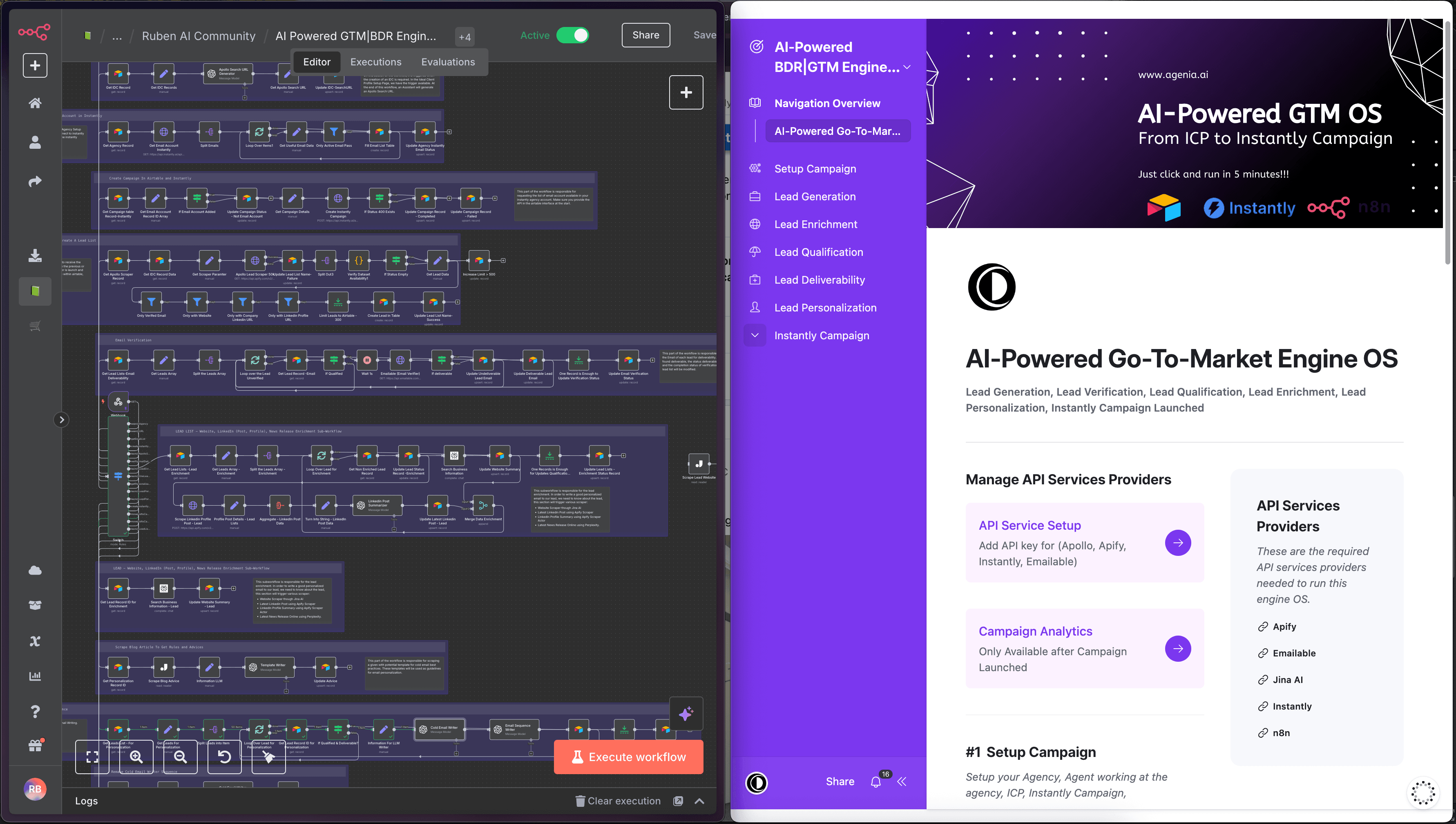Image resolution: width=1456 pixels, height=824 pixels.
Task: Collapse the purple sidebar with double chevron
Action: point(902,781)
